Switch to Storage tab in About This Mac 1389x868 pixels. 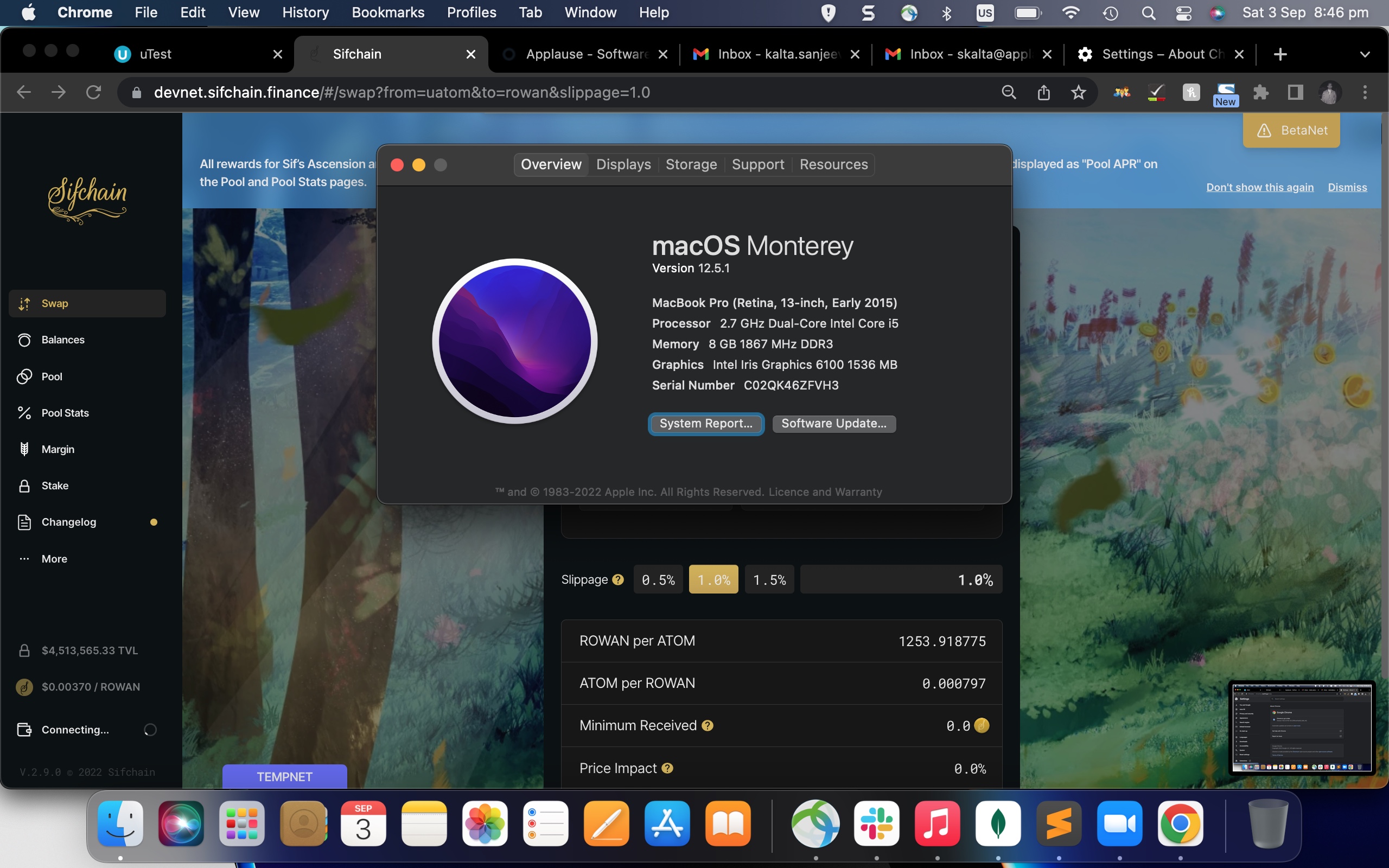tap(691, 164)
